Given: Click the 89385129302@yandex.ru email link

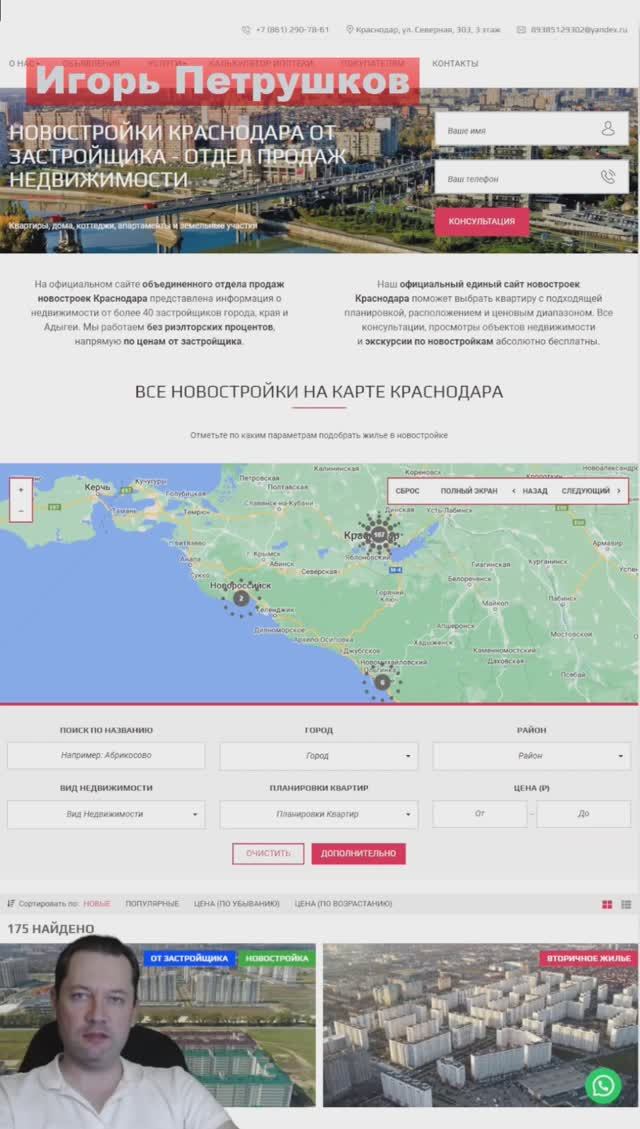Looking at the screenshot, I should 579,30.
